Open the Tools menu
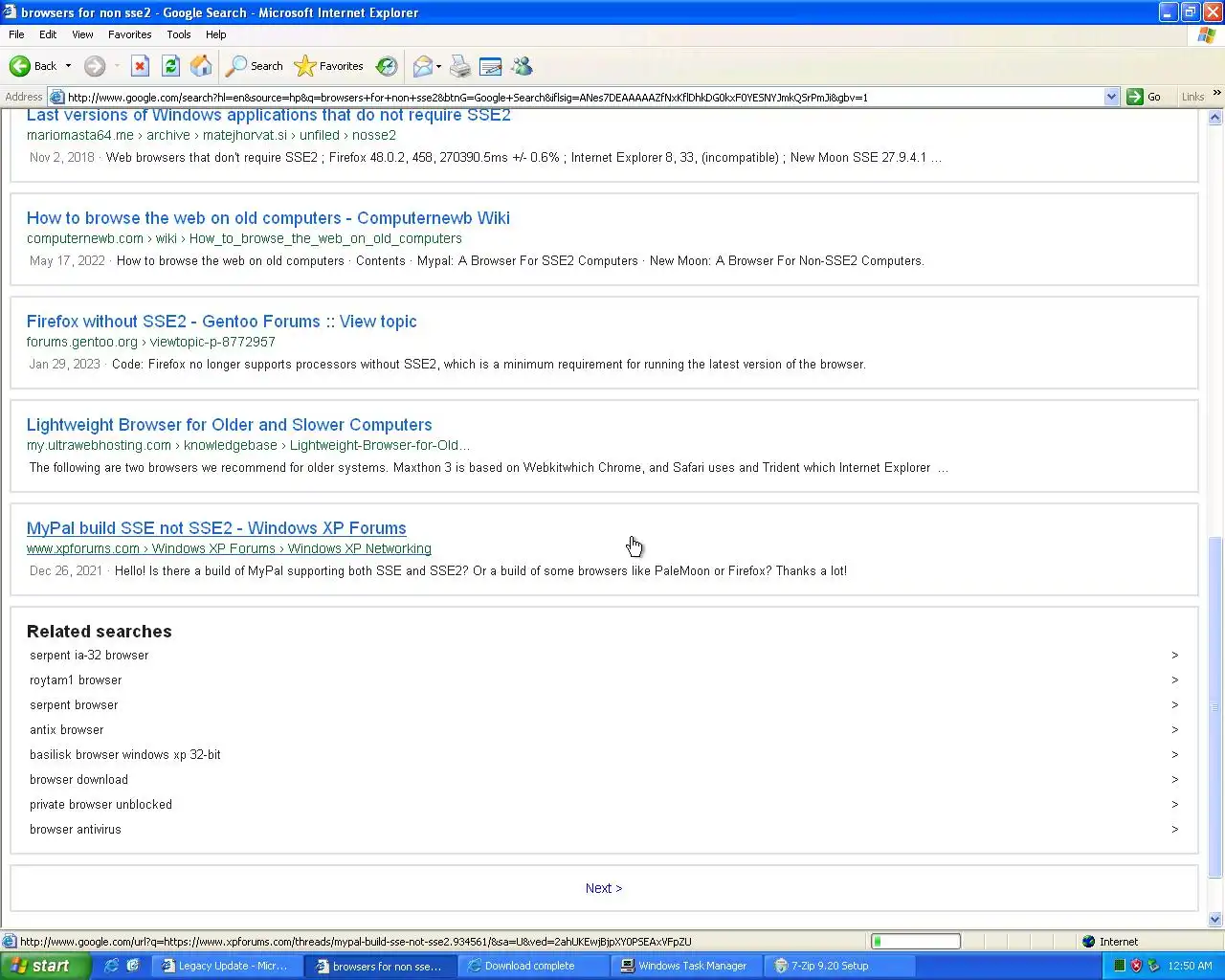This screenshot has height=980, width=1225. (x=179, y=34)
